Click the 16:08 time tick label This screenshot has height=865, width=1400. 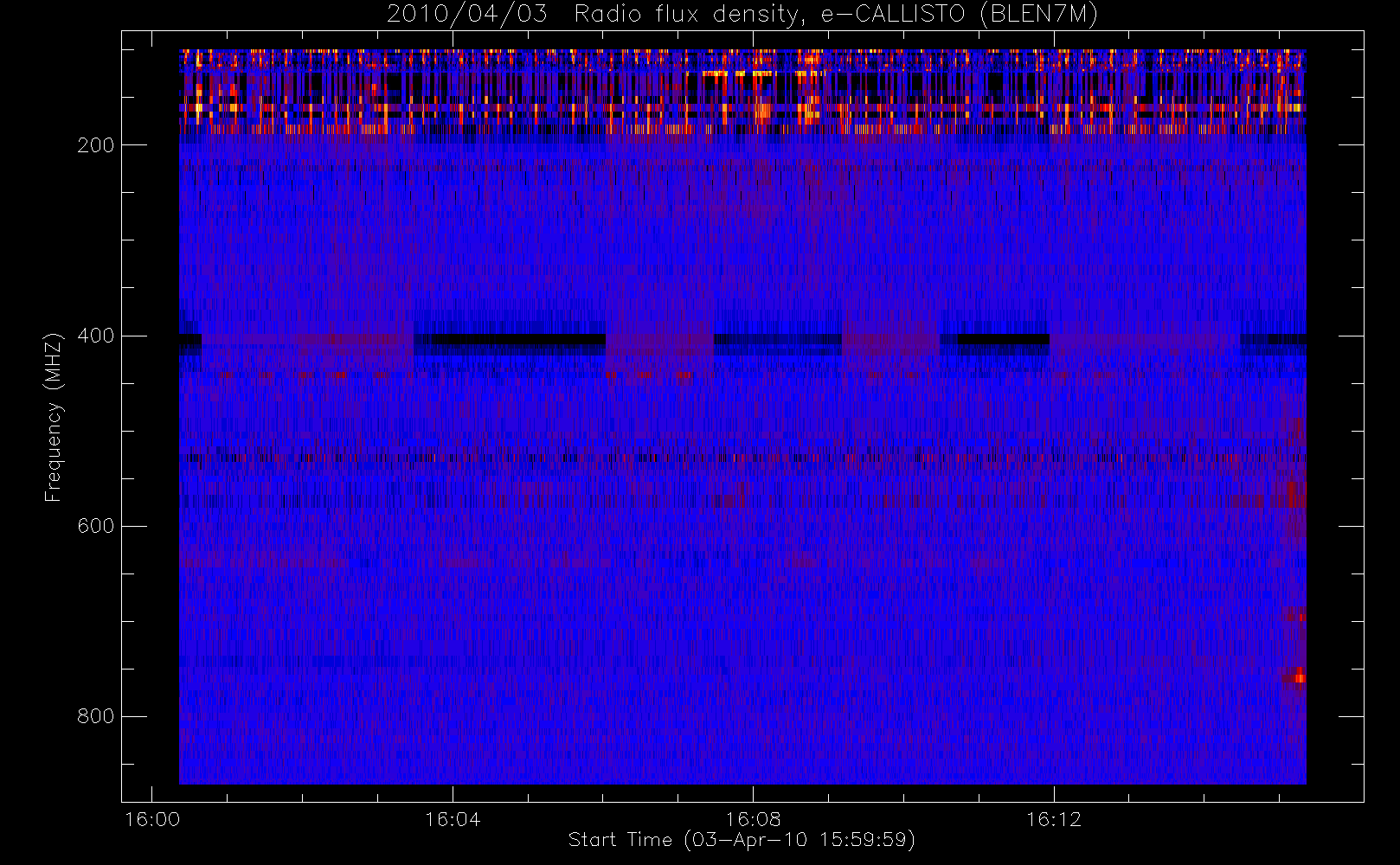click(x=753, y=819)
